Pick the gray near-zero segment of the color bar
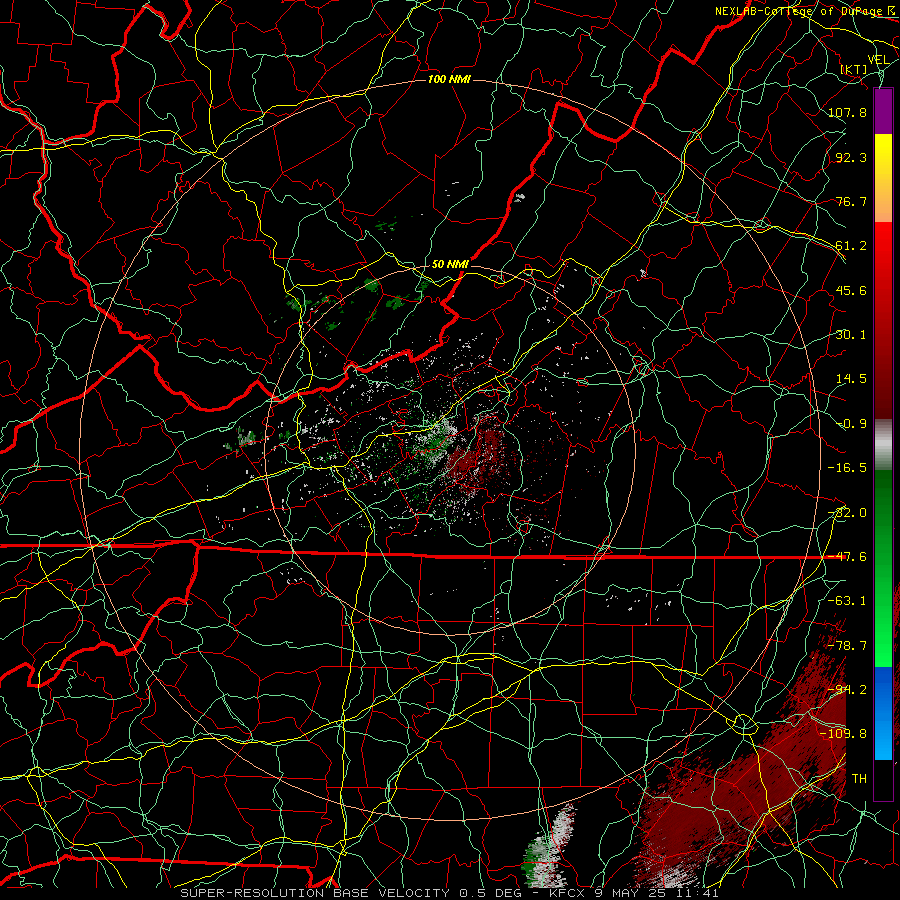900x900 pixels. 883,445
